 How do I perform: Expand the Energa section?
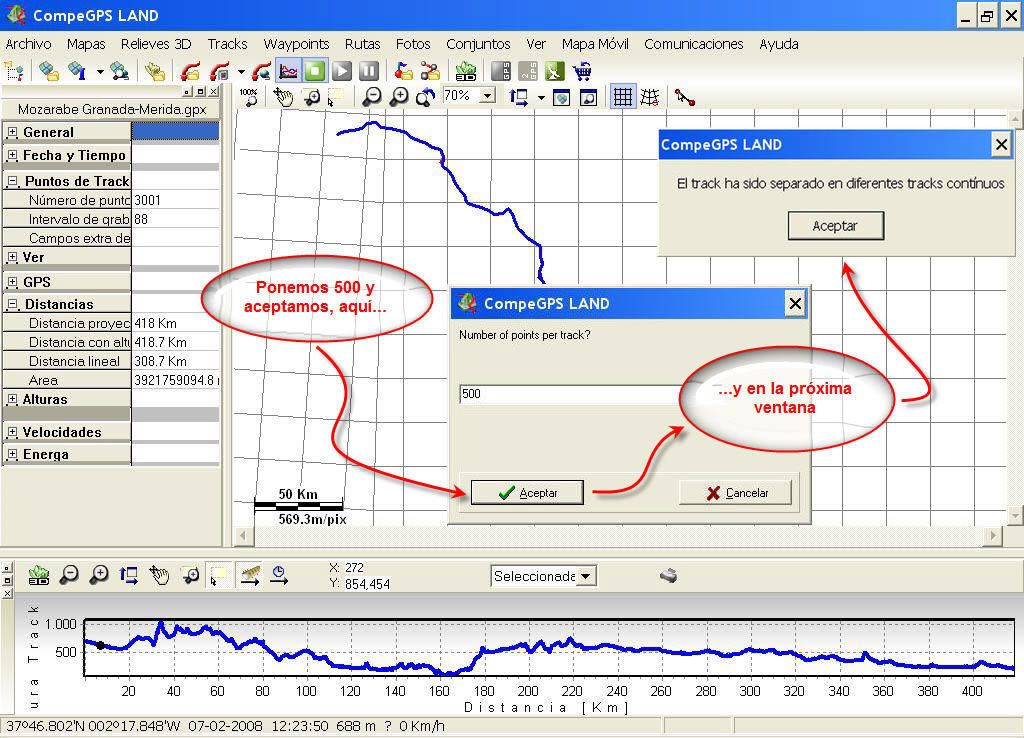[x=12, y=454]
